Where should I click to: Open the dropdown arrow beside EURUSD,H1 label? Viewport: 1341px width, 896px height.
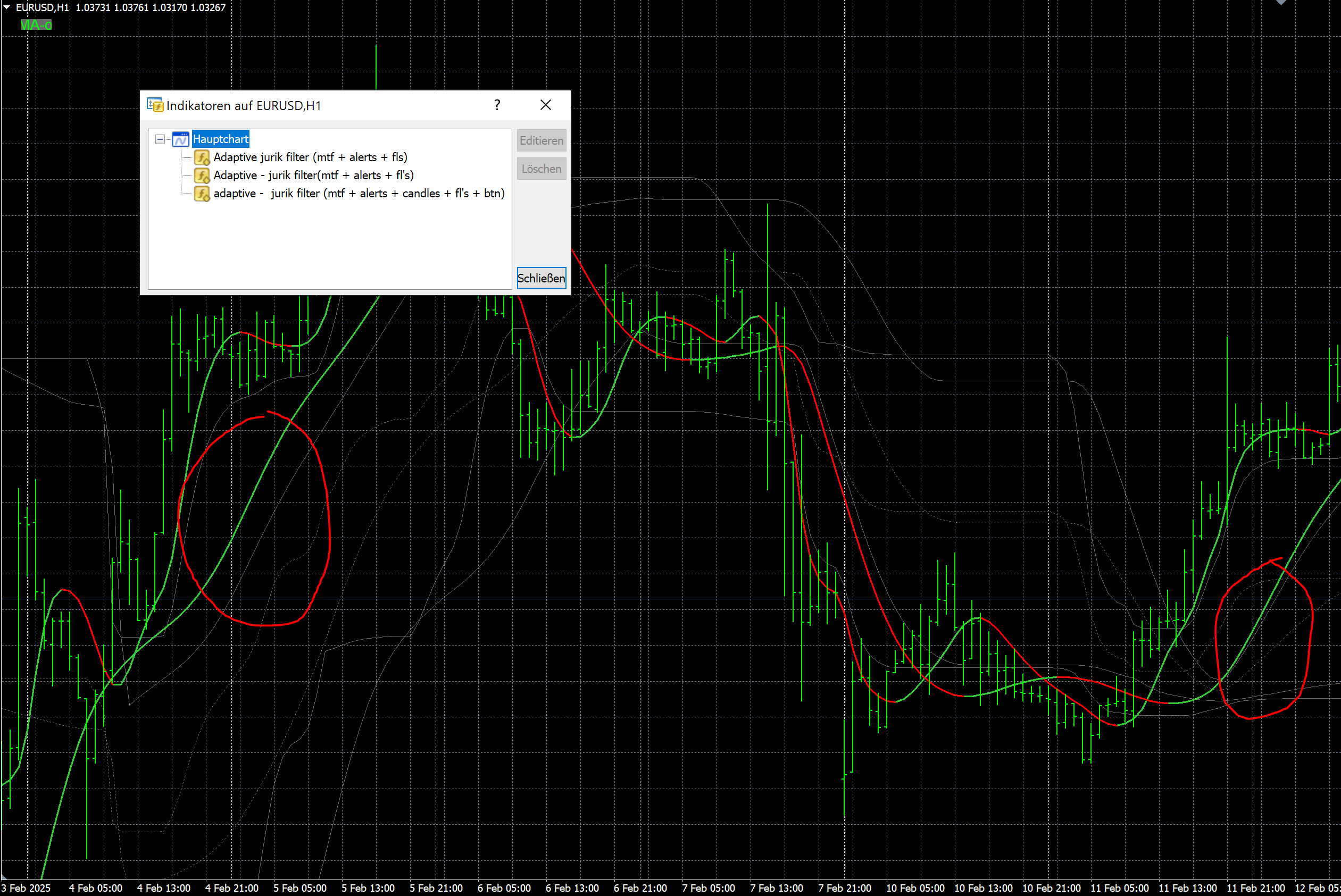[7, 7]
